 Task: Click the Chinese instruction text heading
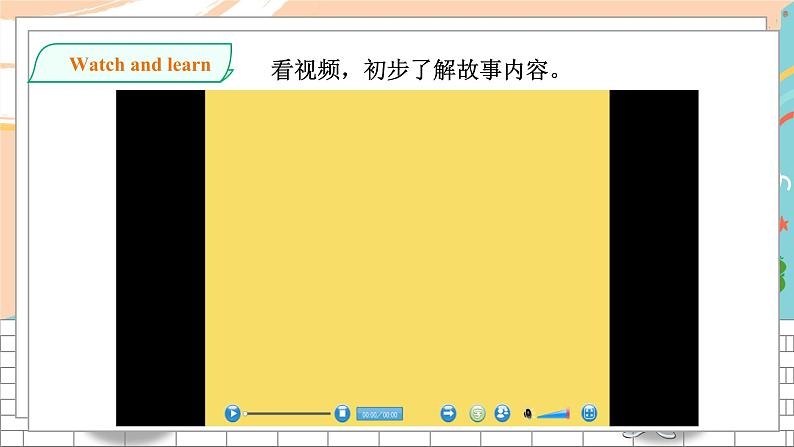coord(416,70)
